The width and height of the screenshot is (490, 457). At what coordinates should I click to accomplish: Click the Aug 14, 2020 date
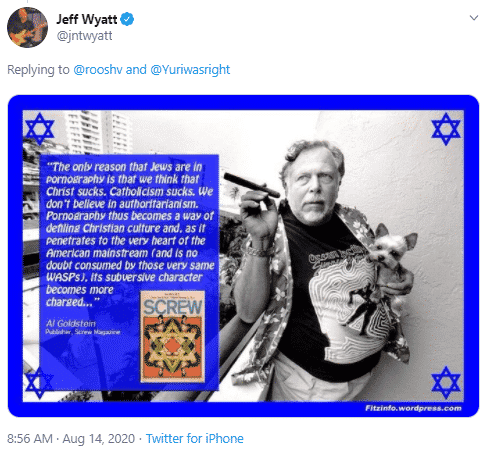tap(99, 438)
